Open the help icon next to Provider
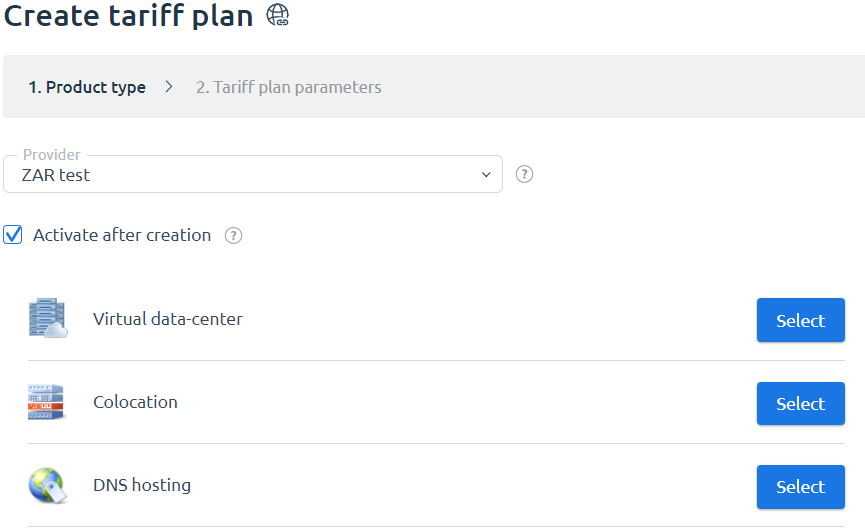Image resolution: width=865 pixels, height=529 pixels. tap(524, 174)
